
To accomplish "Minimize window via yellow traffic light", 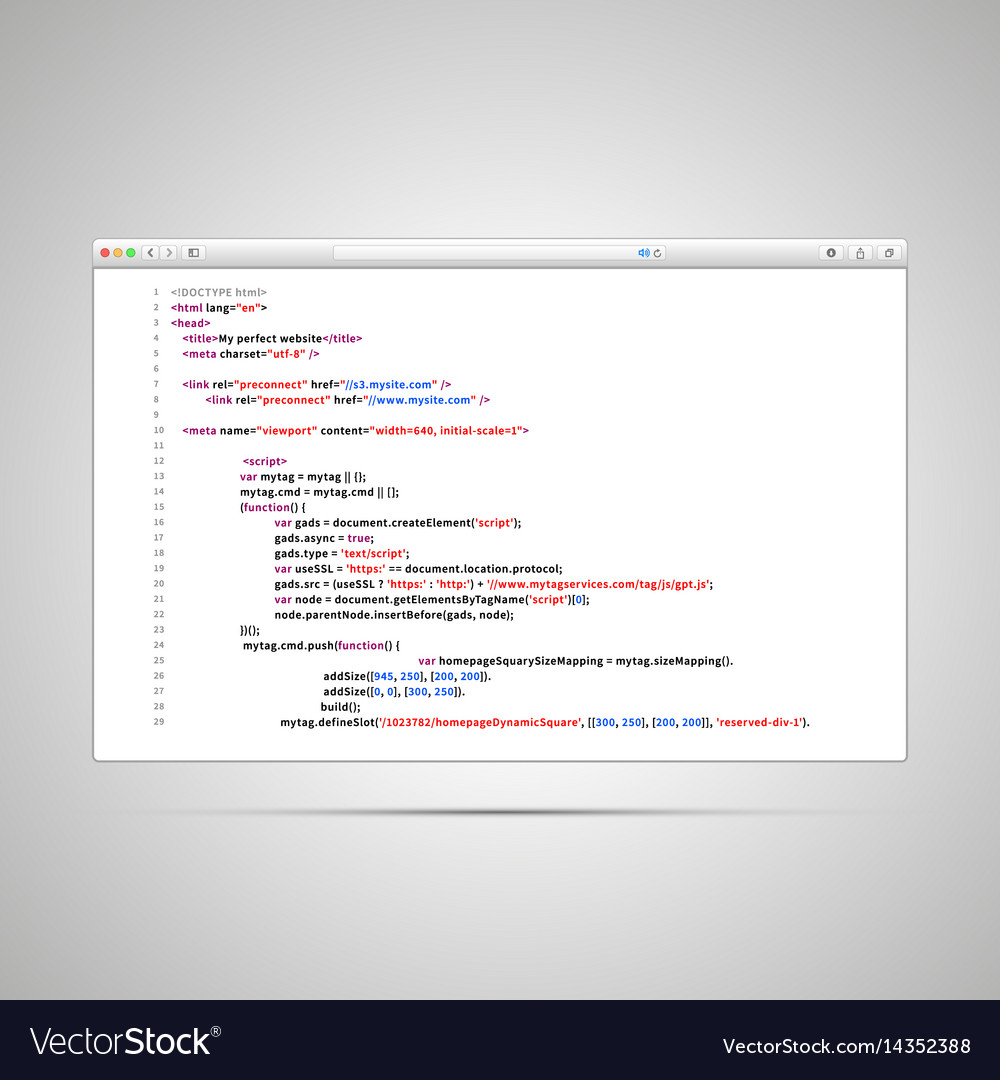I will (118, 252).
